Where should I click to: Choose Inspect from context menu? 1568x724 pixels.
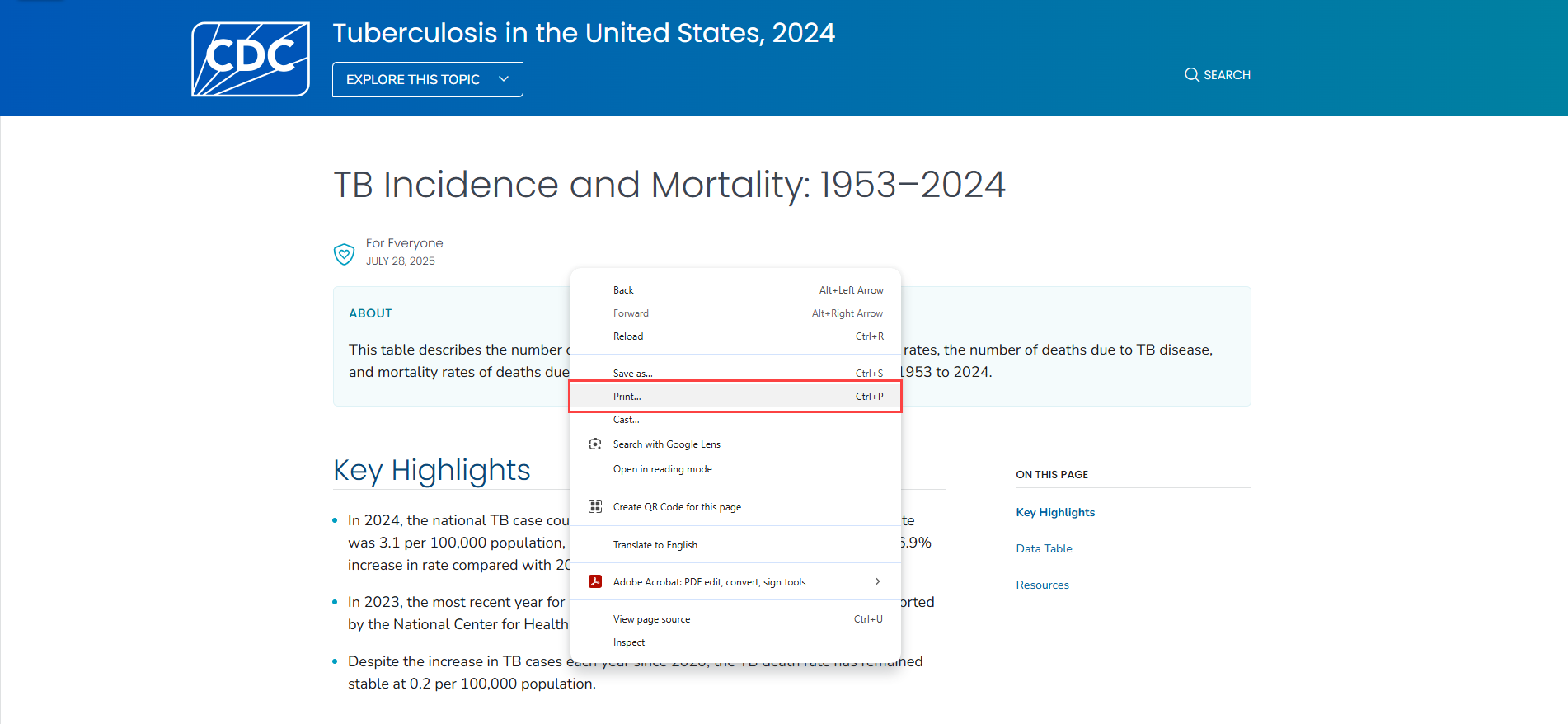[629, 642]
